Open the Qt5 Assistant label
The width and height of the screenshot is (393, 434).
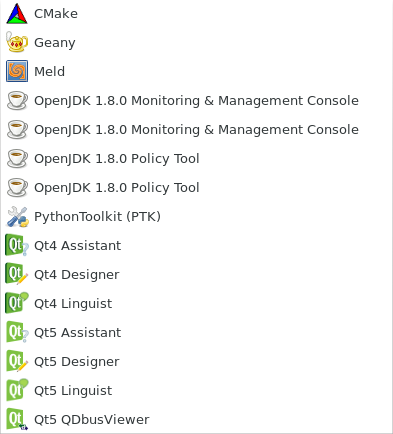[77, 332]
